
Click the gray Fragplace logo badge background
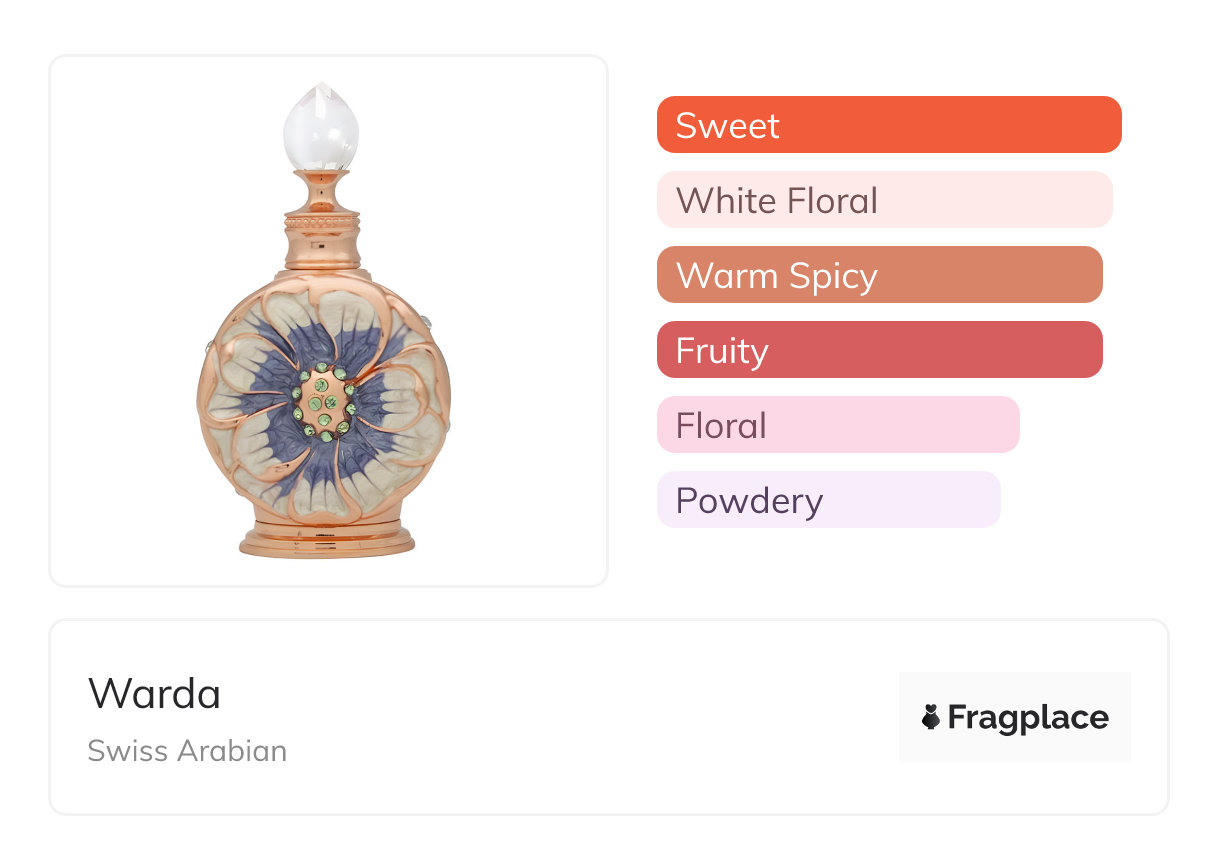(x=1015, y=717)
